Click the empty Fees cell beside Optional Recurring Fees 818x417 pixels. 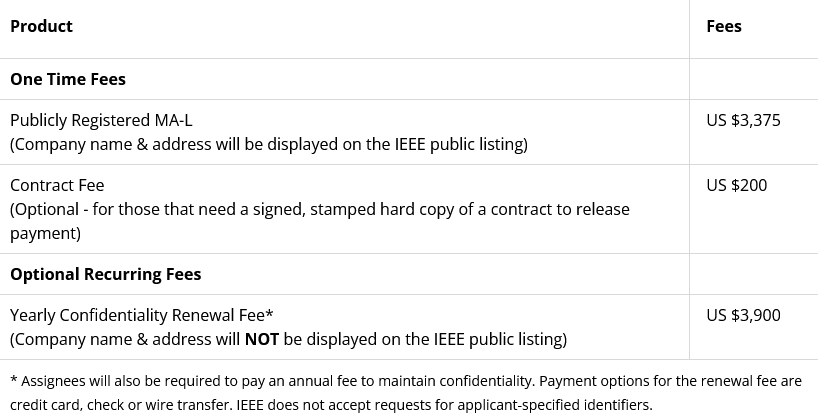click(x=753, y=274)
